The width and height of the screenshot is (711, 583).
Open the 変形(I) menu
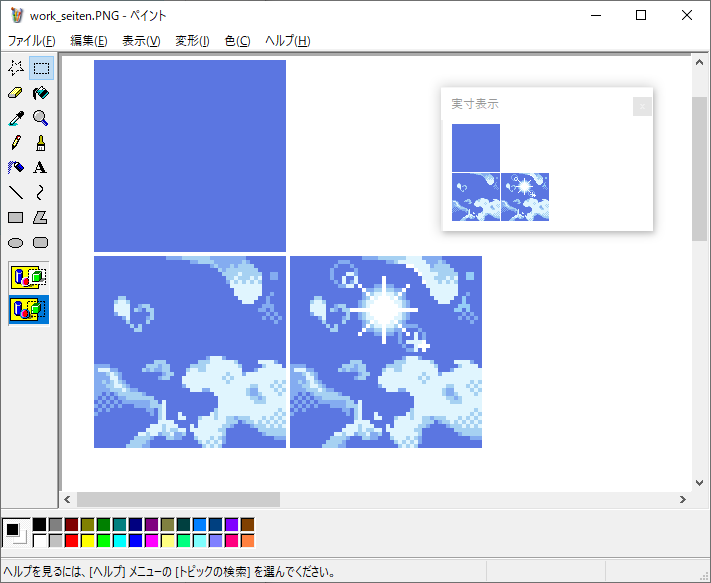[192, 41]
